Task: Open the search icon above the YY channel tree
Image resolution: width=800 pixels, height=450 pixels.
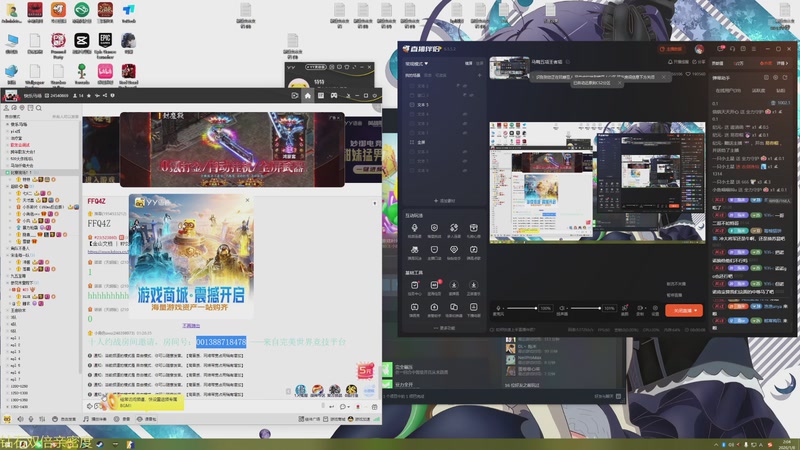Action: [39, 108]
